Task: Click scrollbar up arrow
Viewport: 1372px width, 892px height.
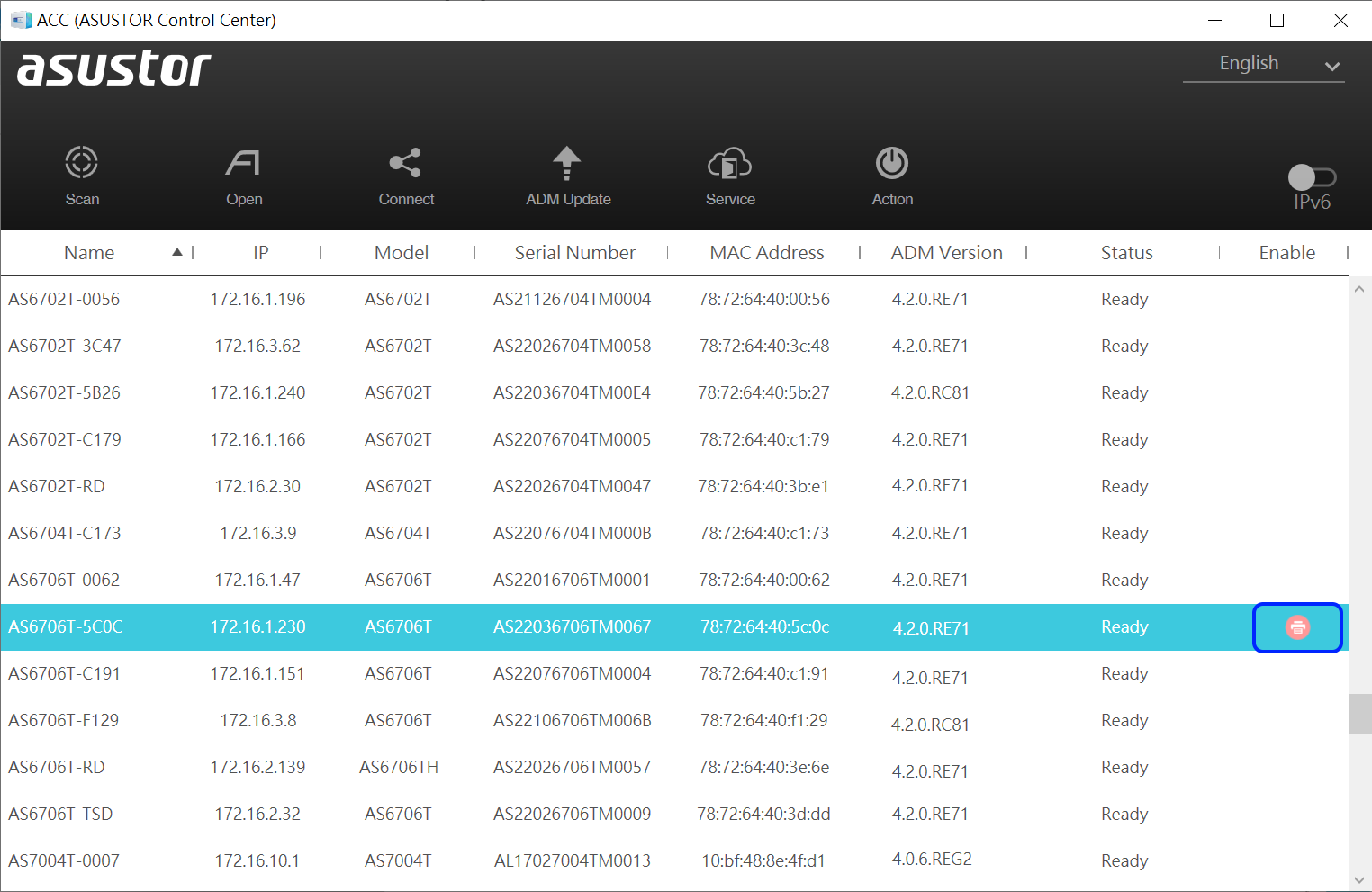Action: (x=1359, y=289)
